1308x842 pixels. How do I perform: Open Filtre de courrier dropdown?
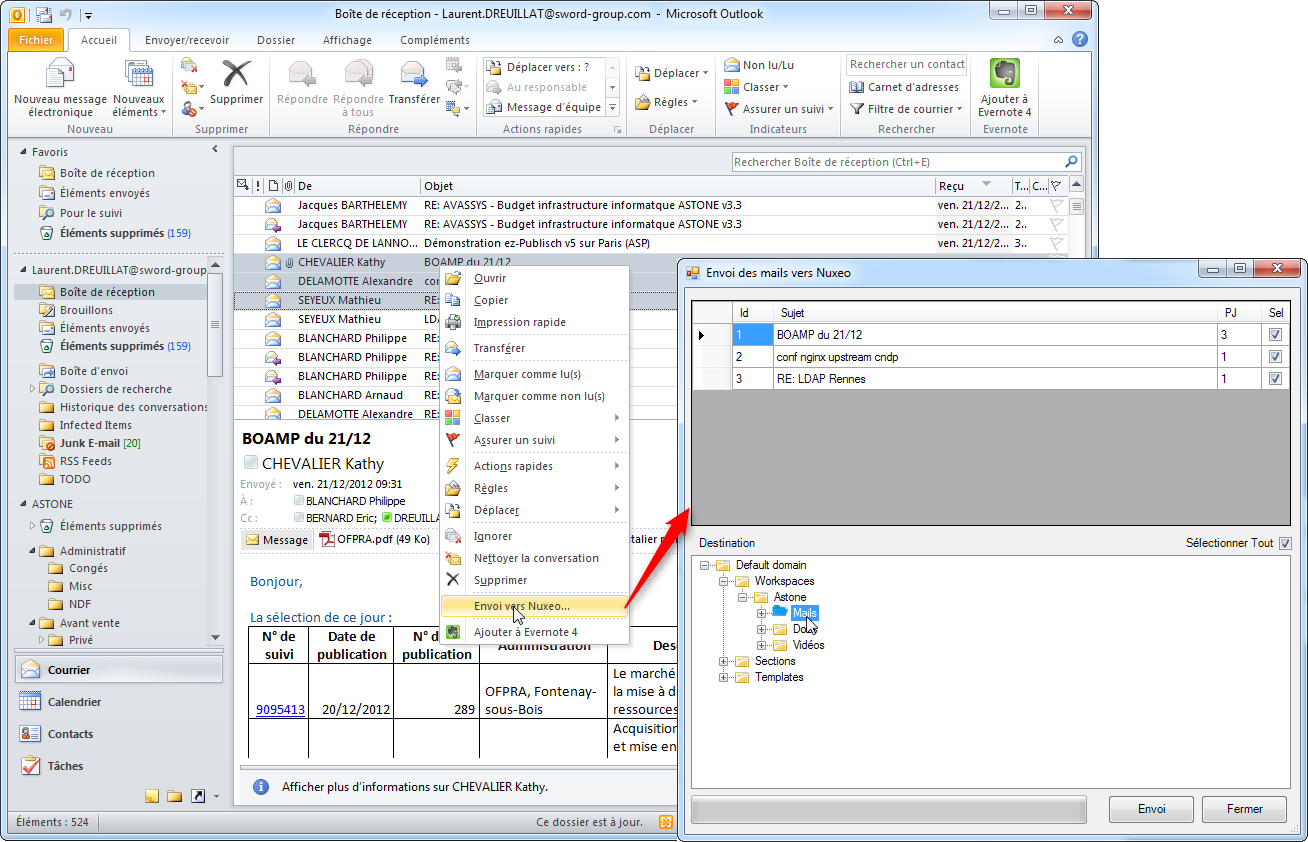click(906, 109)
